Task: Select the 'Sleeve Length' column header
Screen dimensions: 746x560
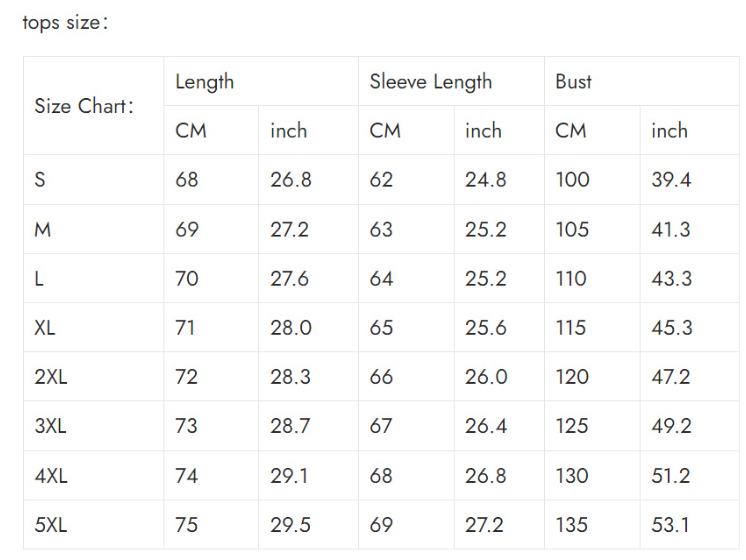Action: (x=430, y=82)
